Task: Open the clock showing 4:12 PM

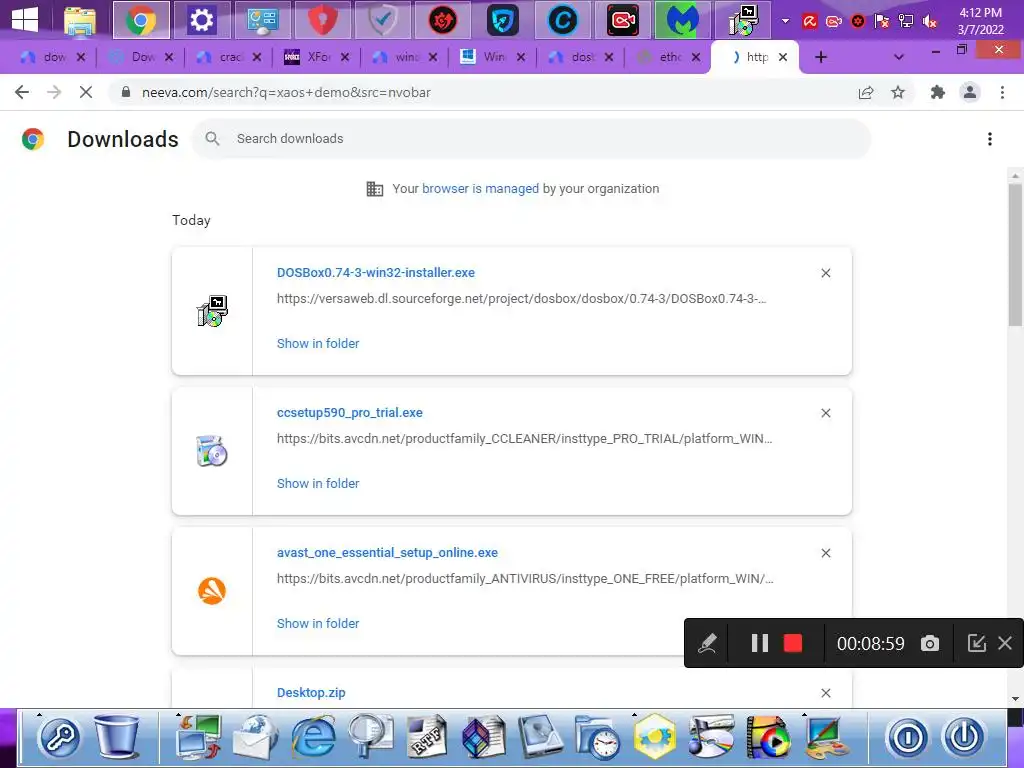Action: tap(980, 21)
